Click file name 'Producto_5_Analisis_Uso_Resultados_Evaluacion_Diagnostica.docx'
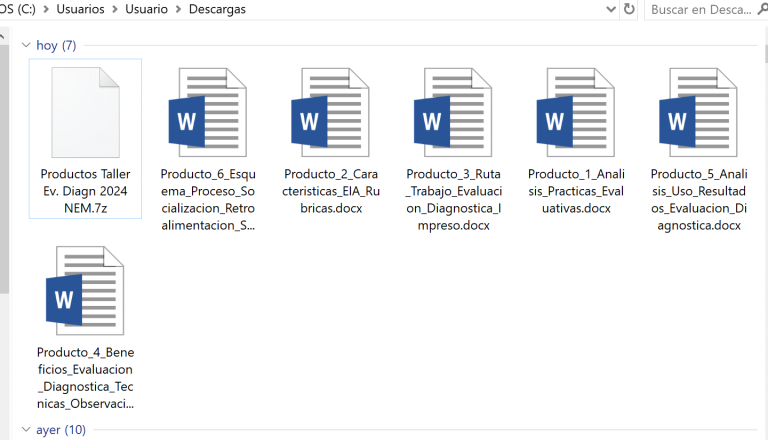 click(699, 199)
